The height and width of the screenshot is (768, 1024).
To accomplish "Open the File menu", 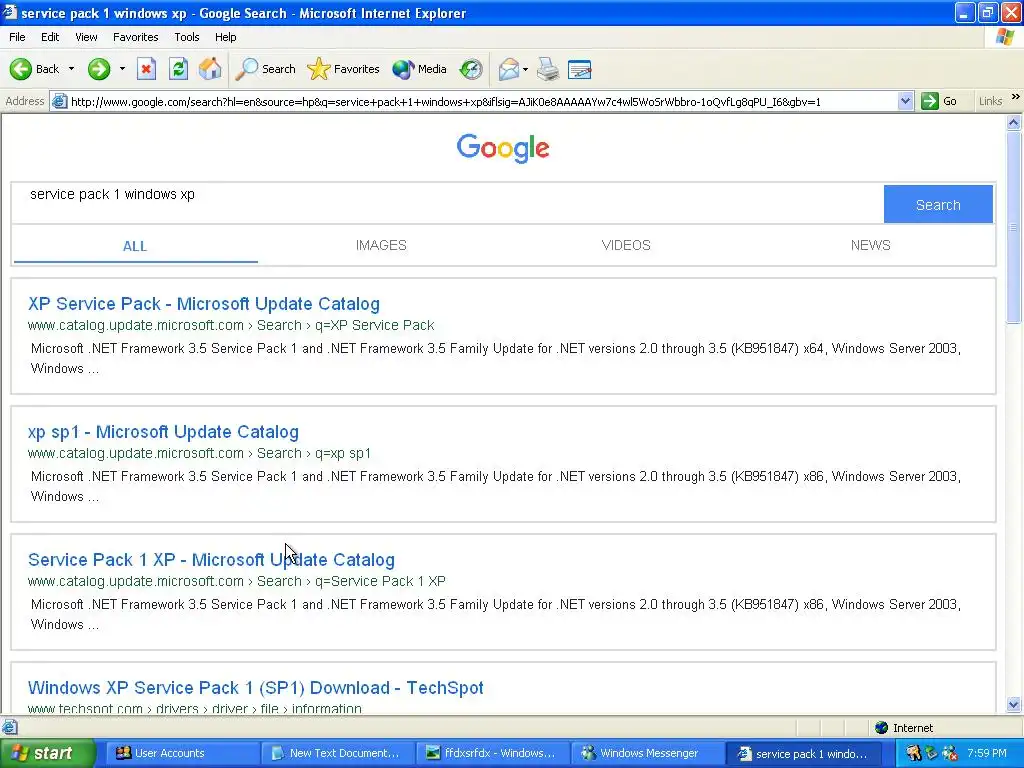I will 18,37.
